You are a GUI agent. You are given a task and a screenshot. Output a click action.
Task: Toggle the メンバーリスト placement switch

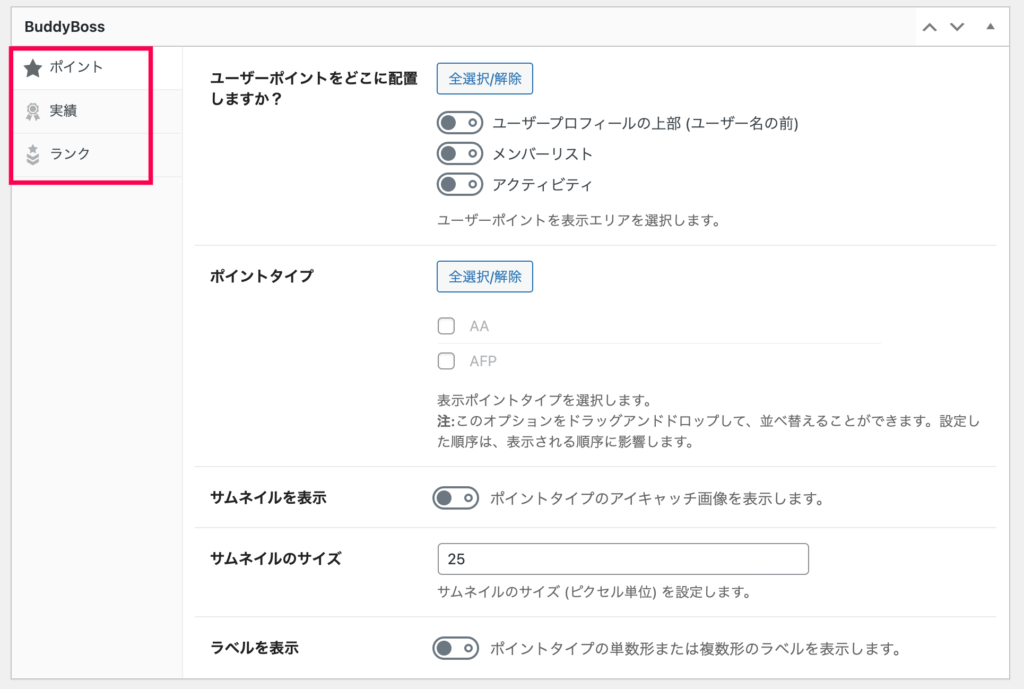point(460,153)
